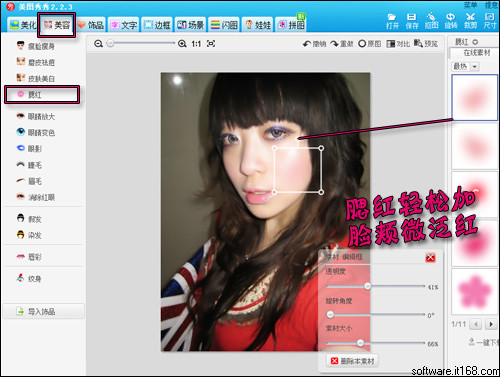Open the 最热 sorting dropdown
The height and width of the screenshot is (377, 500).
[x=475, y=67]
